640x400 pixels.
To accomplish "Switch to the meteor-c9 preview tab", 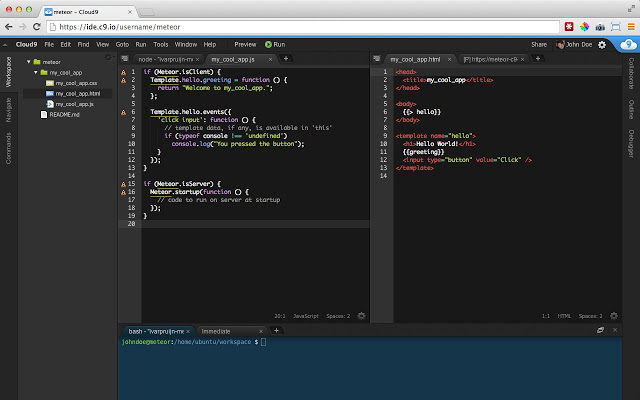I will coord(491,60).
